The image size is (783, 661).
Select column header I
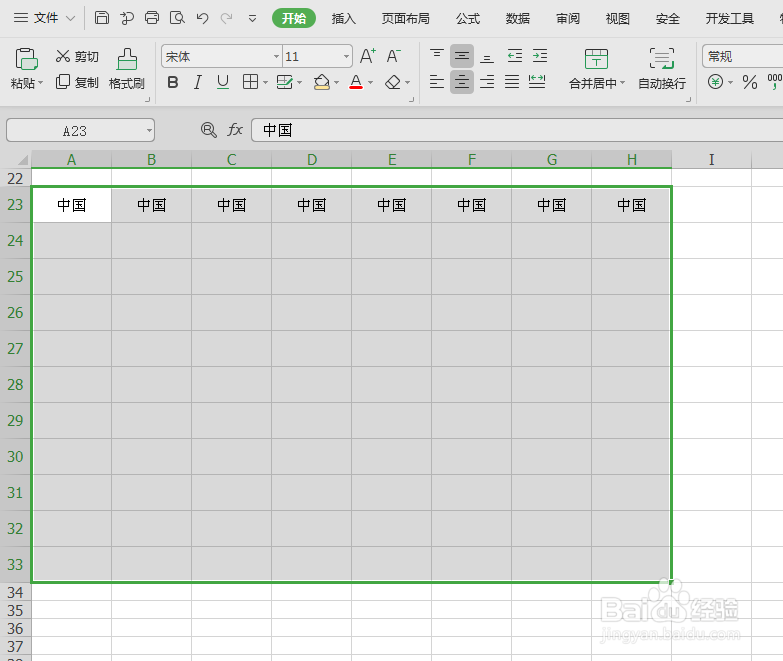click(712, 160)
